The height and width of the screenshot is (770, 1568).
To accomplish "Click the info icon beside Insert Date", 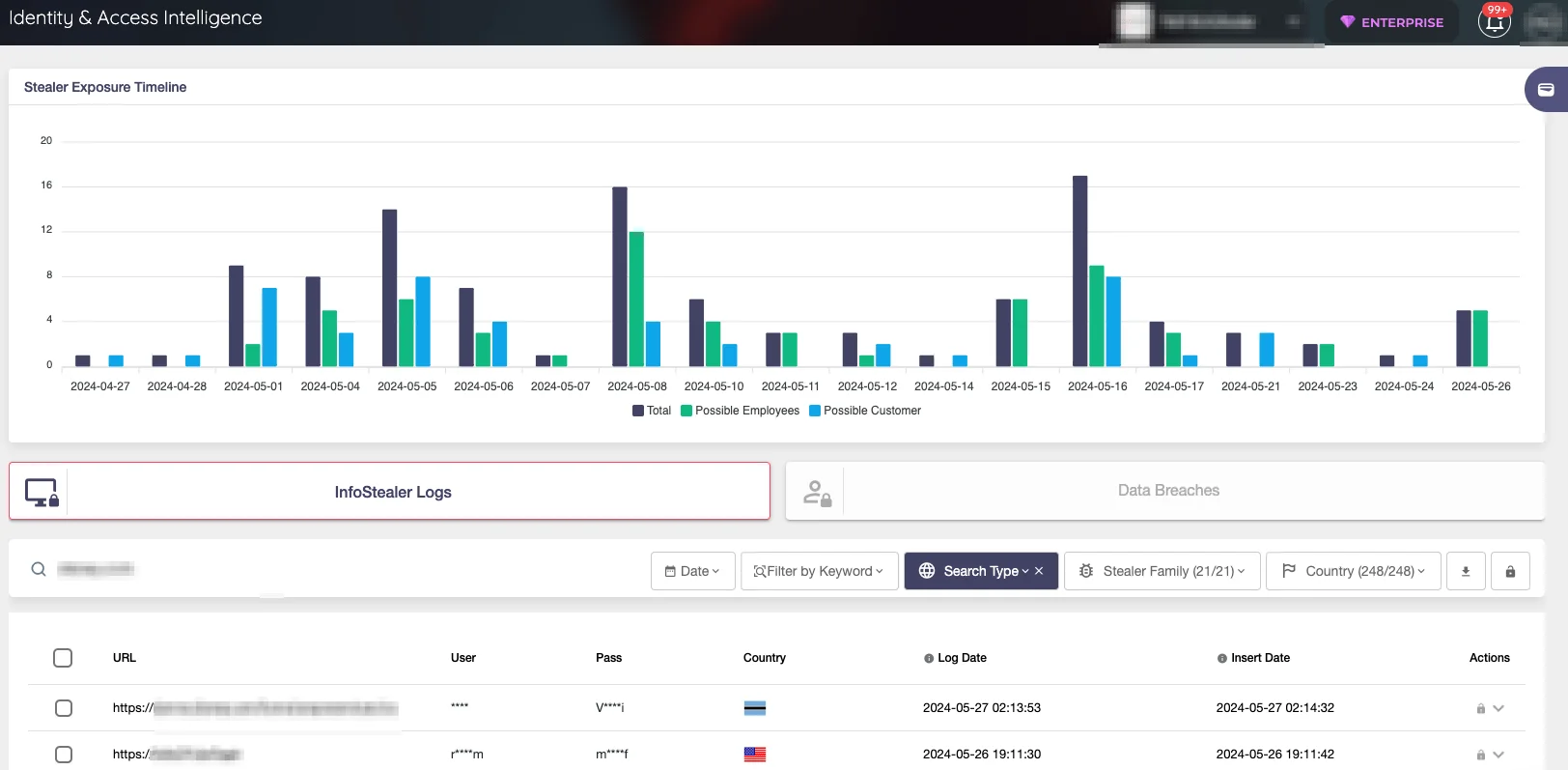I will click(x=1222, y=659).
